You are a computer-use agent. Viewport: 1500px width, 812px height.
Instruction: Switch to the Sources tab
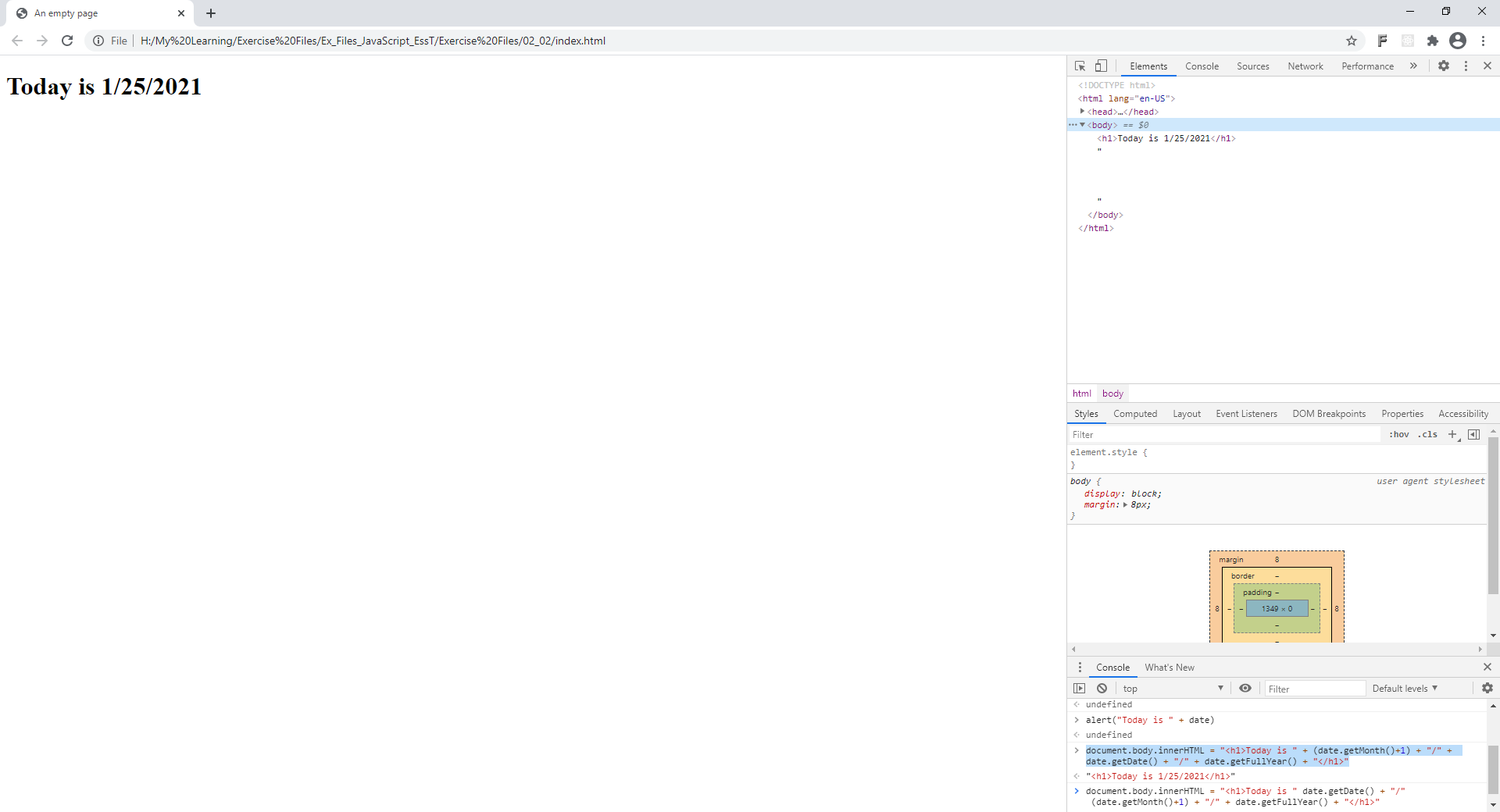(x=1253, y=66)
